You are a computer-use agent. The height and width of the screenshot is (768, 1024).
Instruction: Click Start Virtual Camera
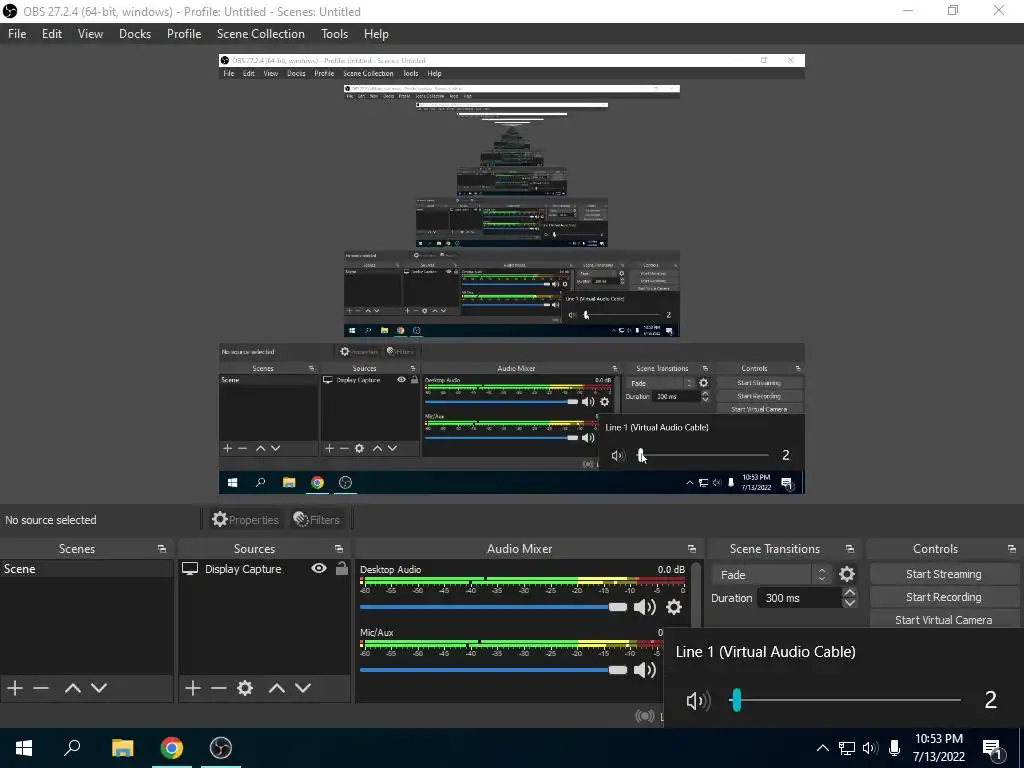tap(944, 620)
